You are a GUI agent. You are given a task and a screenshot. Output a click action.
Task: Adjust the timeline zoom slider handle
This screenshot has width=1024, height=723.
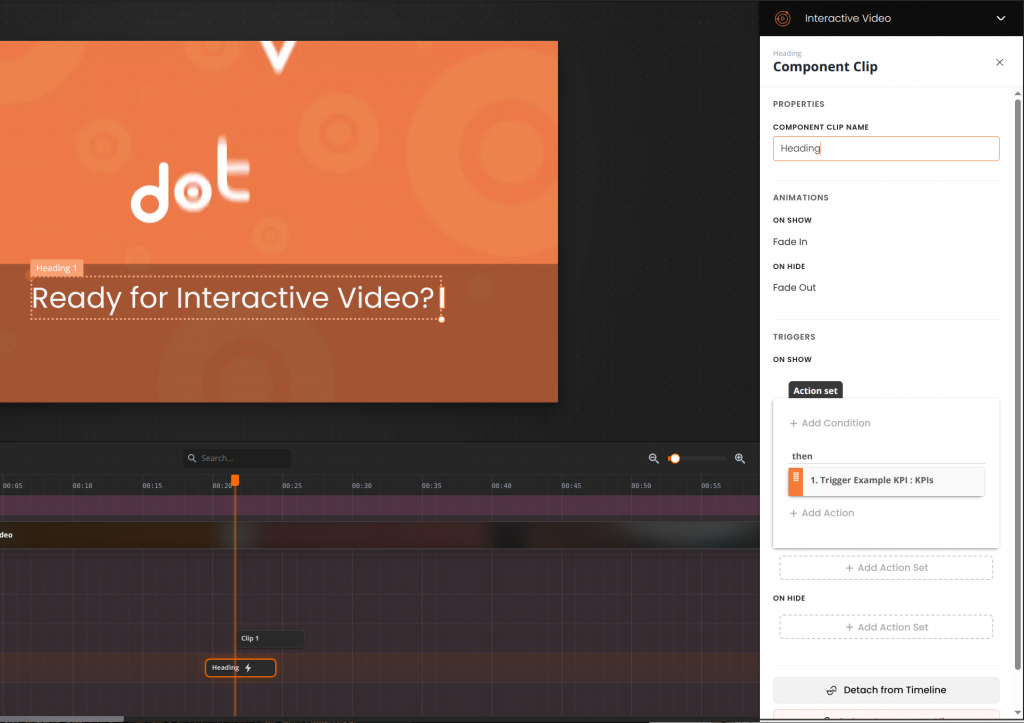tap(675, 458)
